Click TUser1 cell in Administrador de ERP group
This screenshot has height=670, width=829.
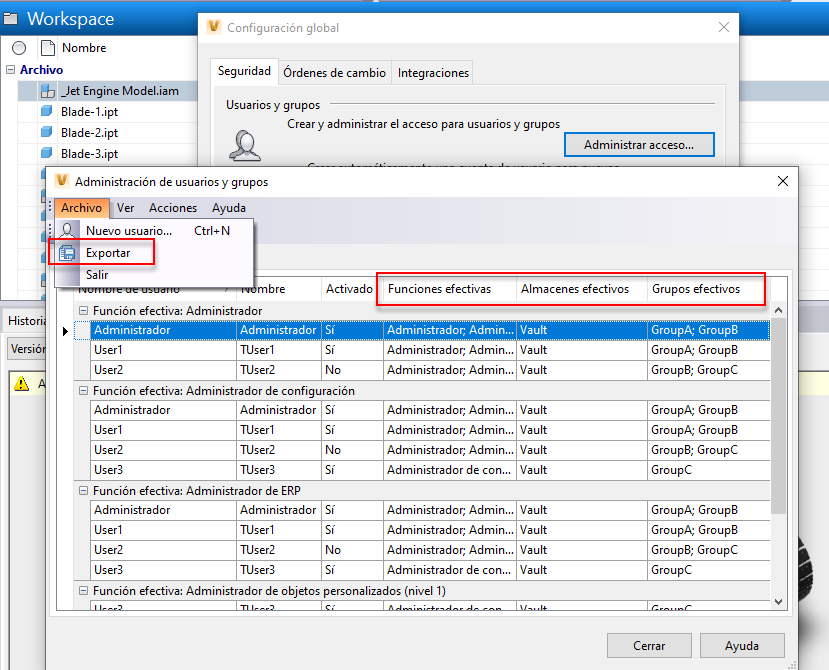(x=279, y=530)
